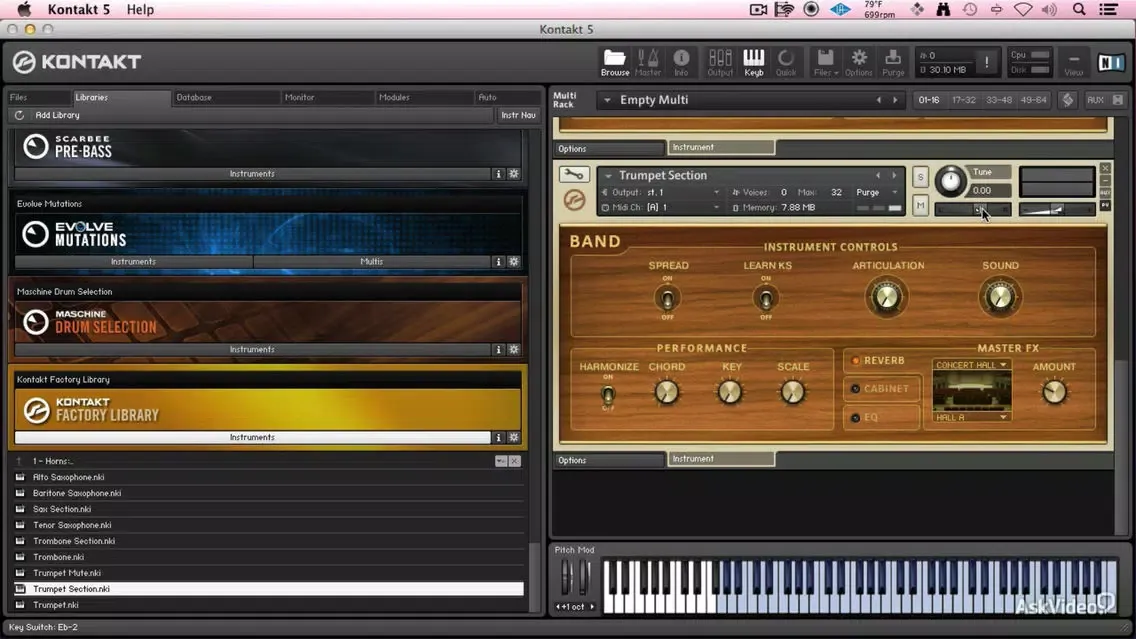Click the Instr Nav button
Image resolution: width=1136 pixels, height=639 pixels.
coord(518,115)
